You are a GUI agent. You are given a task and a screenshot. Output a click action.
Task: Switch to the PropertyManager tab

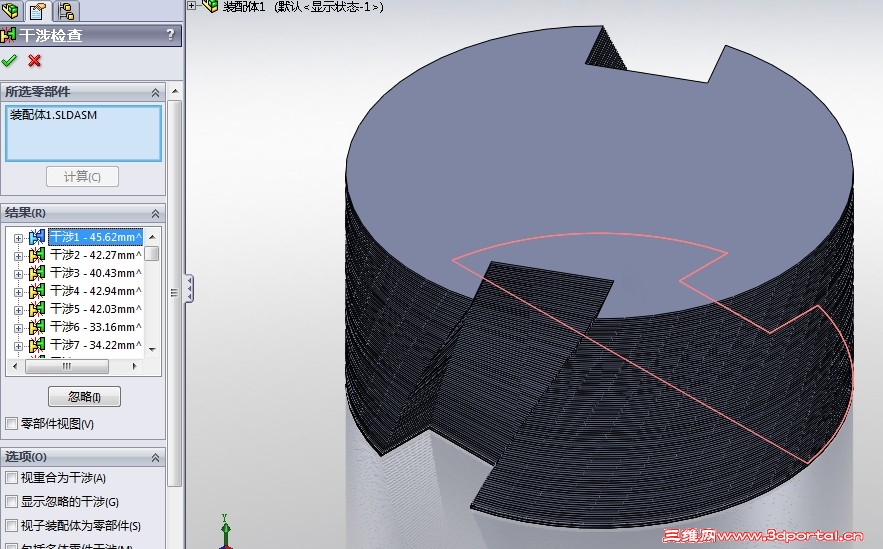click(x=38, y=10)
